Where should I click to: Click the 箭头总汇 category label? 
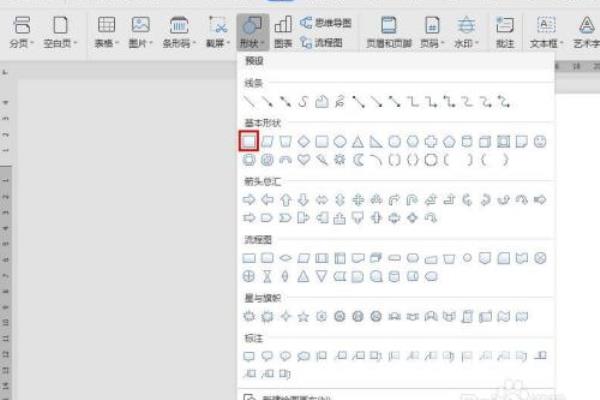pos(262,181)
